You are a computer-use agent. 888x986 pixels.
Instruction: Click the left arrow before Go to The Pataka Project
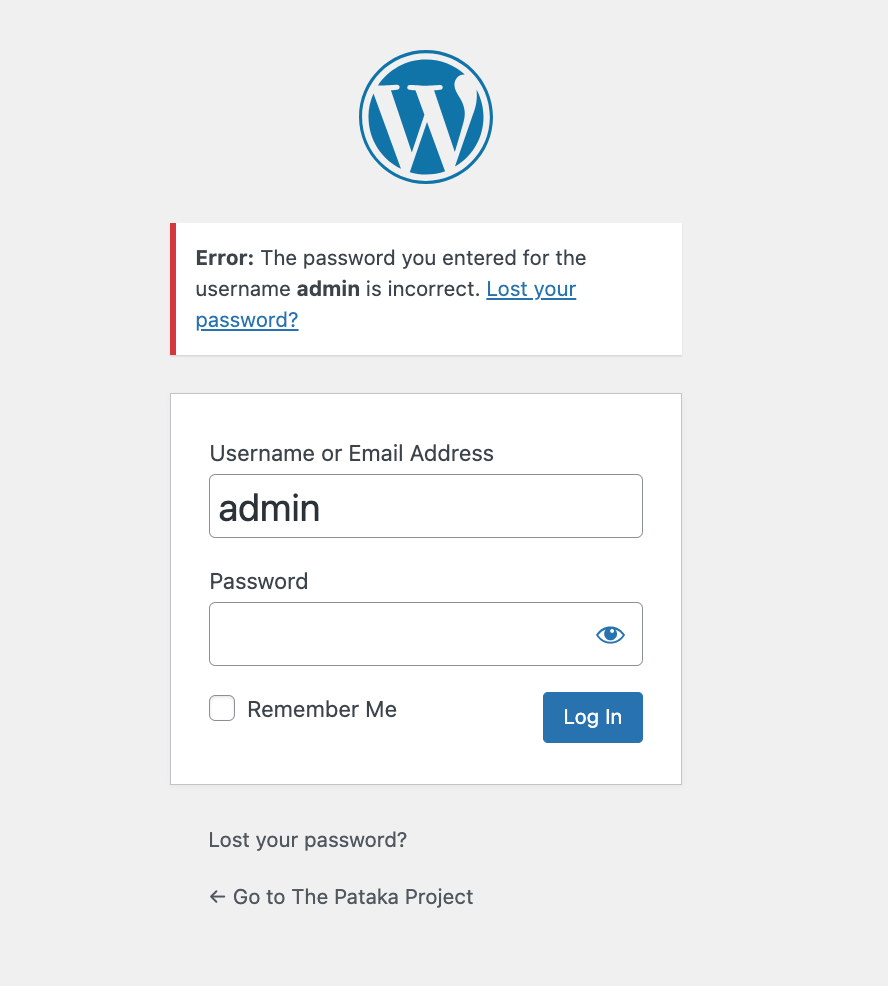pos(217,897)
